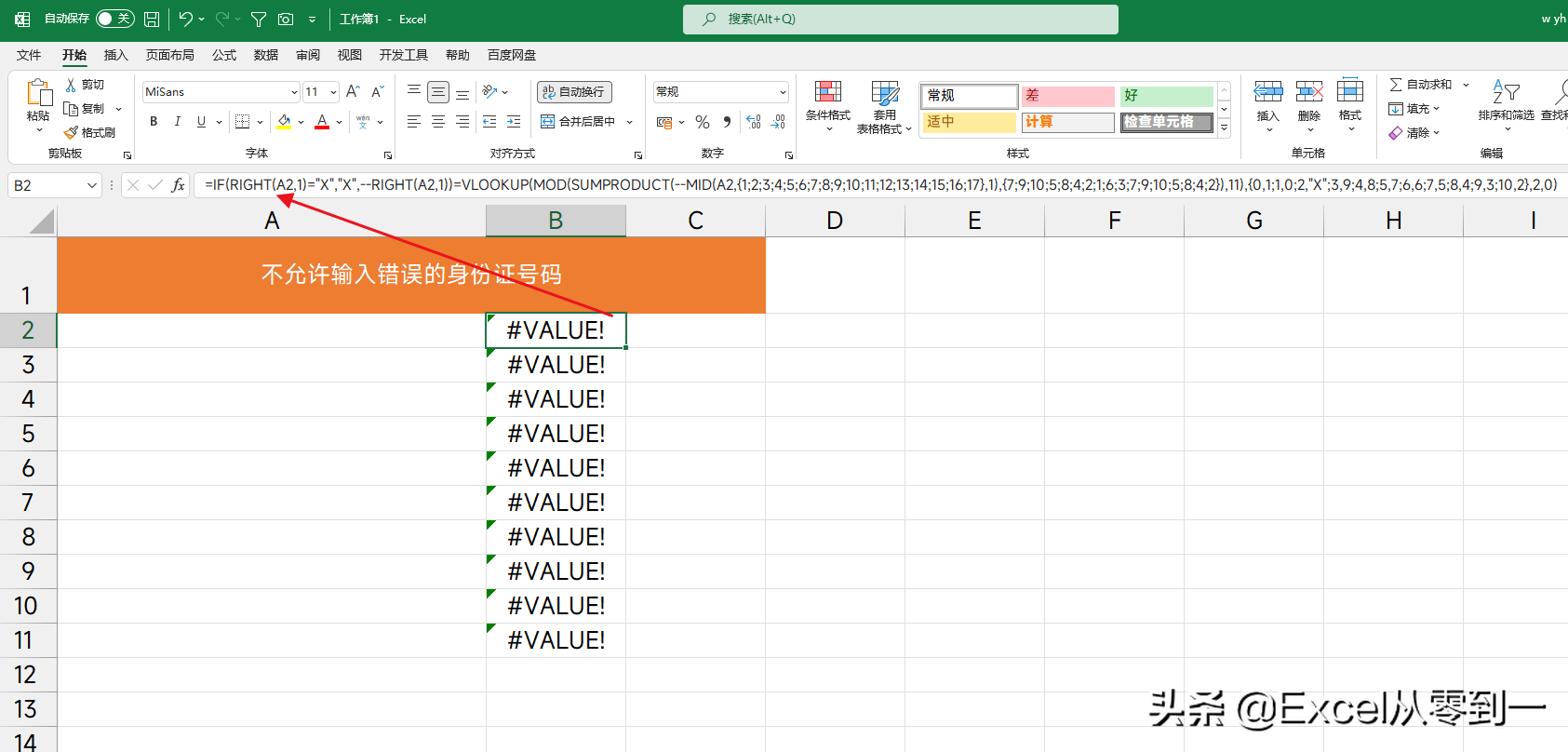
Task: Expand the AutoSum (自动求和) dropdown arrow
Action: click(1466, 85)
